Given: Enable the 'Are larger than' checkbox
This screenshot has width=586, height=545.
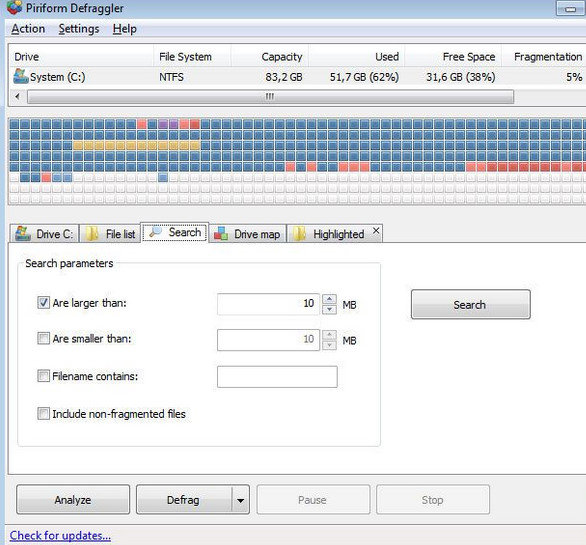Looking at the screenshot, I should [43, 302].
